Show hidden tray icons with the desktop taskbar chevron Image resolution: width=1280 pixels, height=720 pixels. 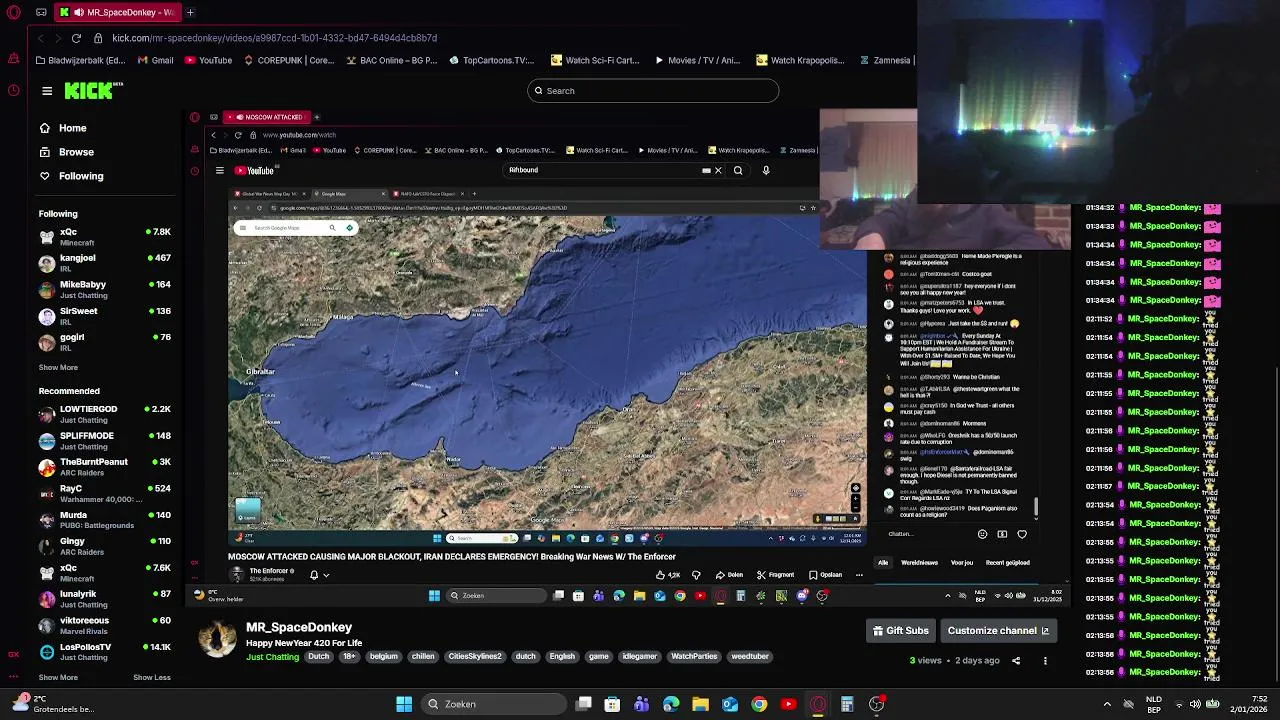tap(1107, 704)
